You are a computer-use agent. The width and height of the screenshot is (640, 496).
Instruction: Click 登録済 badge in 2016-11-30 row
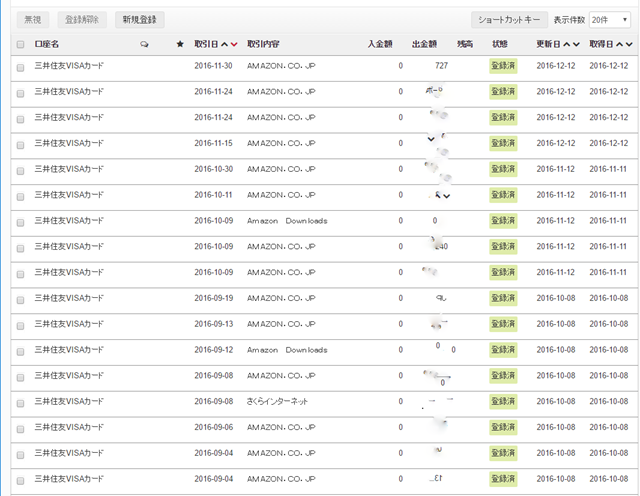(503, 66)
